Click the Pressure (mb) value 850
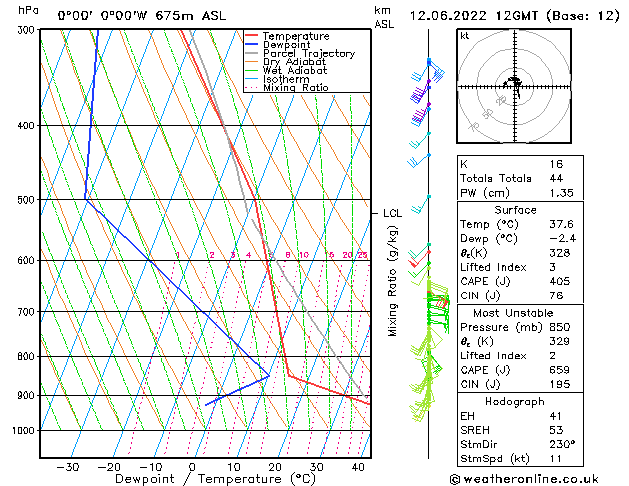The height and width of the screenshot is (486, 629). 560,327
